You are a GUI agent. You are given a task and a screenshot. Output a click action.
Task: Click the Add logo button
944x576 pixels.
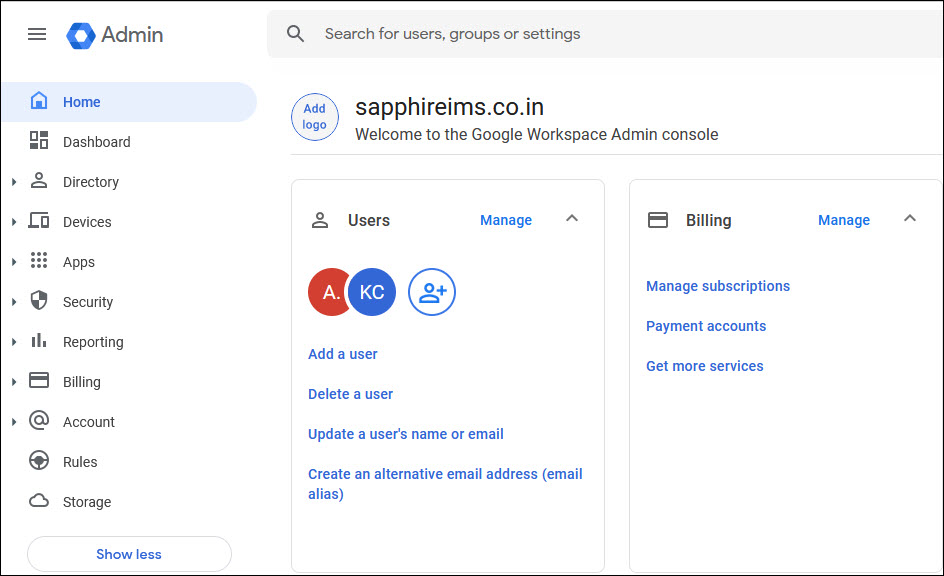coord(315,117)
